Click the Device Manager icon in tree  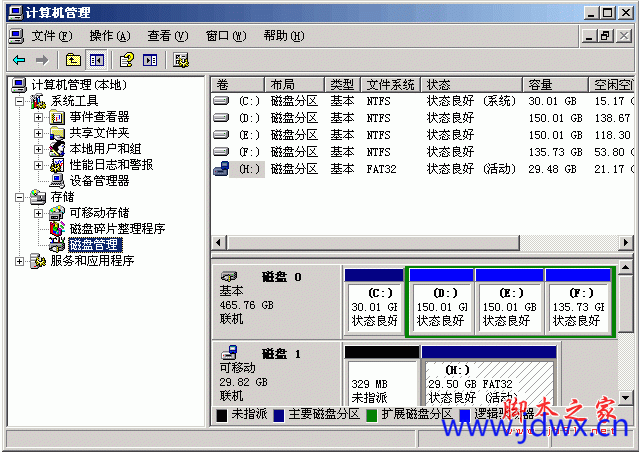point(57,181)
